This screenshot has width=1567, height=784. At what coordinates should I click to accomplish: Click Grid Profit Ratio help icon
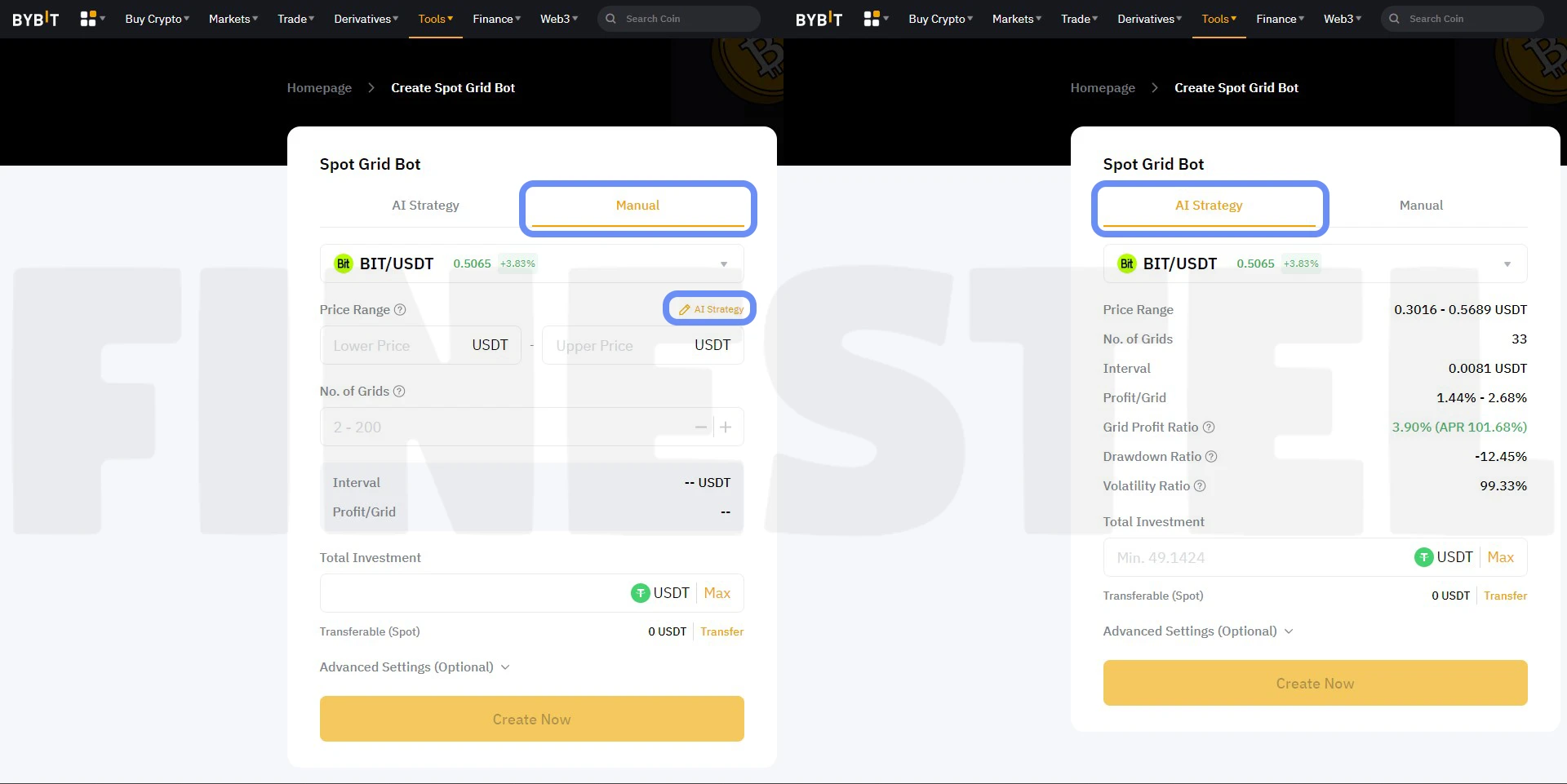click(x=1209, y=427)
